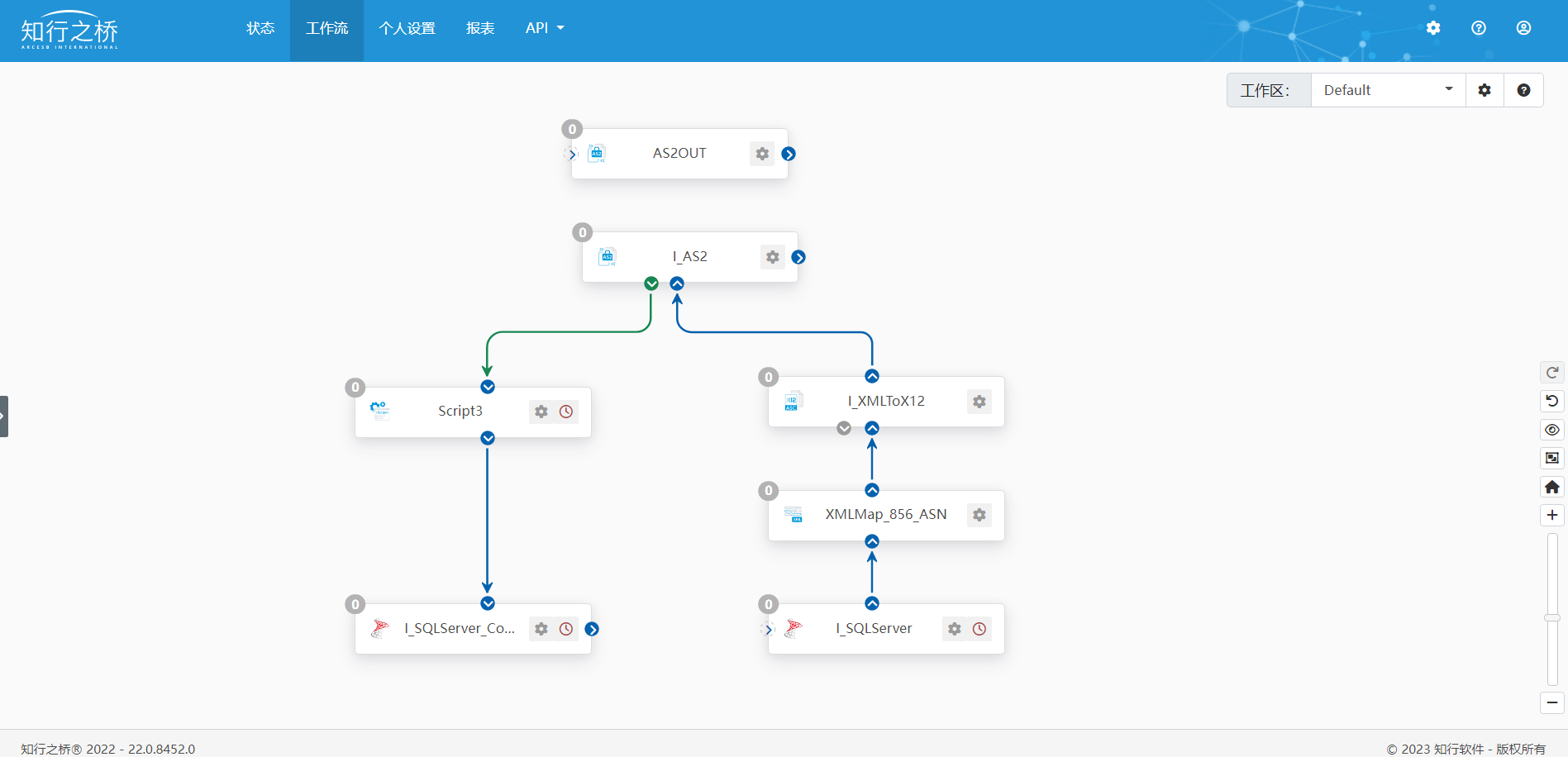Viewport: 1568px width, 757px height.
Task: Go to 状态 tab
Action: [260, 28]
